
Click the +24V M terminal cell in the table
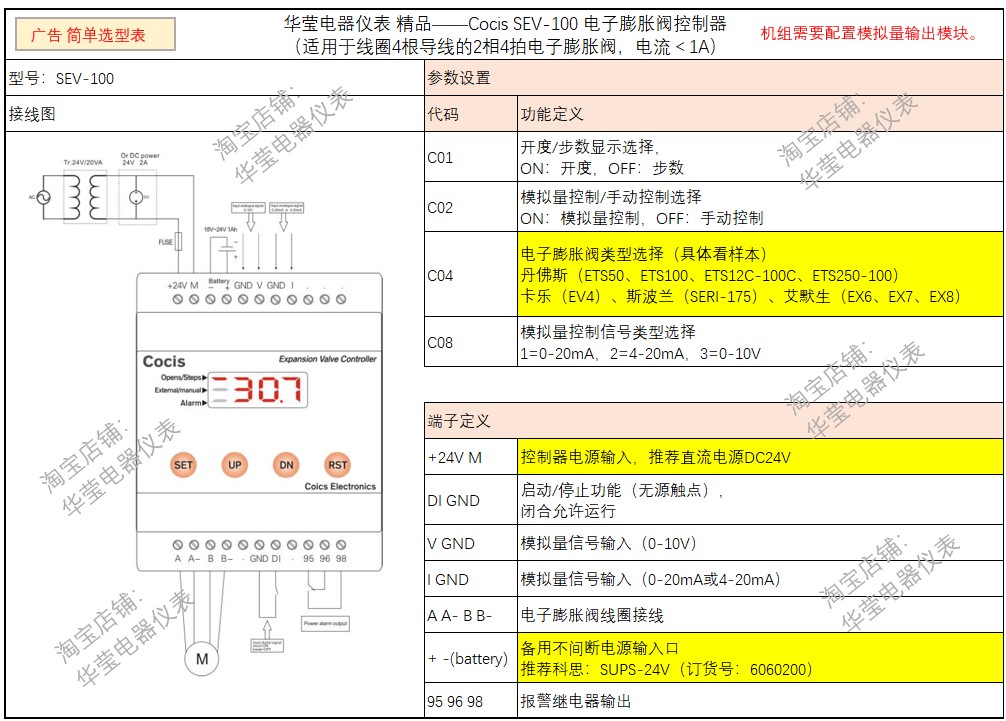[x=471, y=457]
